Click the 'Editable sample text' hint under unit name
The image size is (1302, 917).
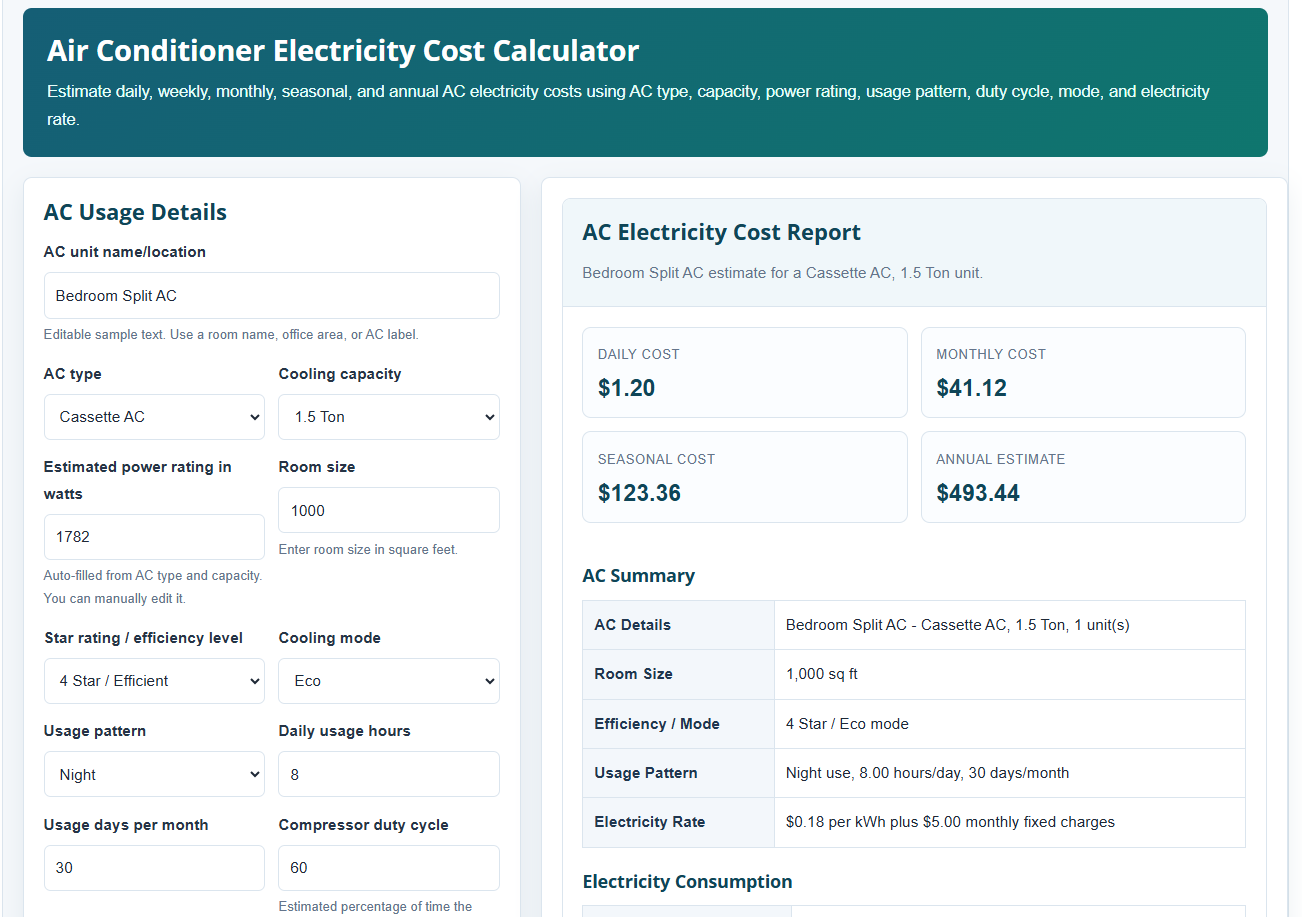231,335
